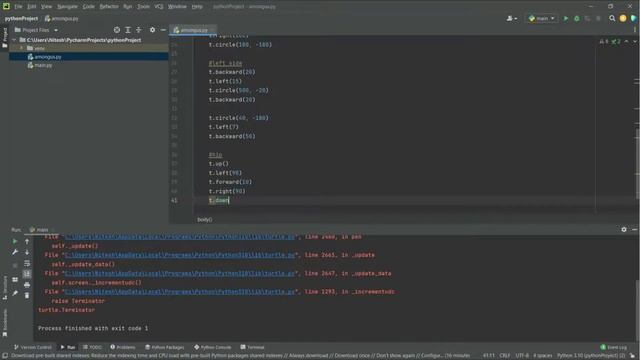This screenshot has width=640, height=360.
Task: Open 4 spaces indent selector
Action: [x=542, y=356]
